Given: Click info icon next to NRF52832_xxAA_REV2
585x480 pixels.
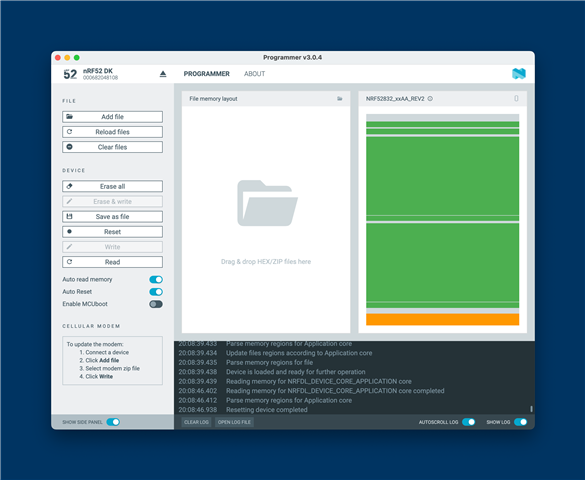Looking at the screenshot, I should click(430, 99).
